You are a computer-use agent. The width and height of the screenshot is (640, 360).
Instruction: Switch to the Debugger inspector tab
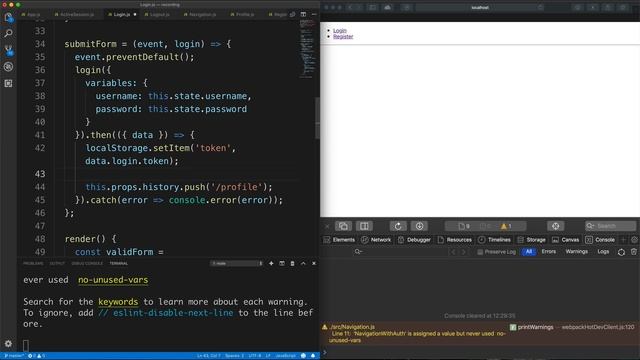[414, 240]
